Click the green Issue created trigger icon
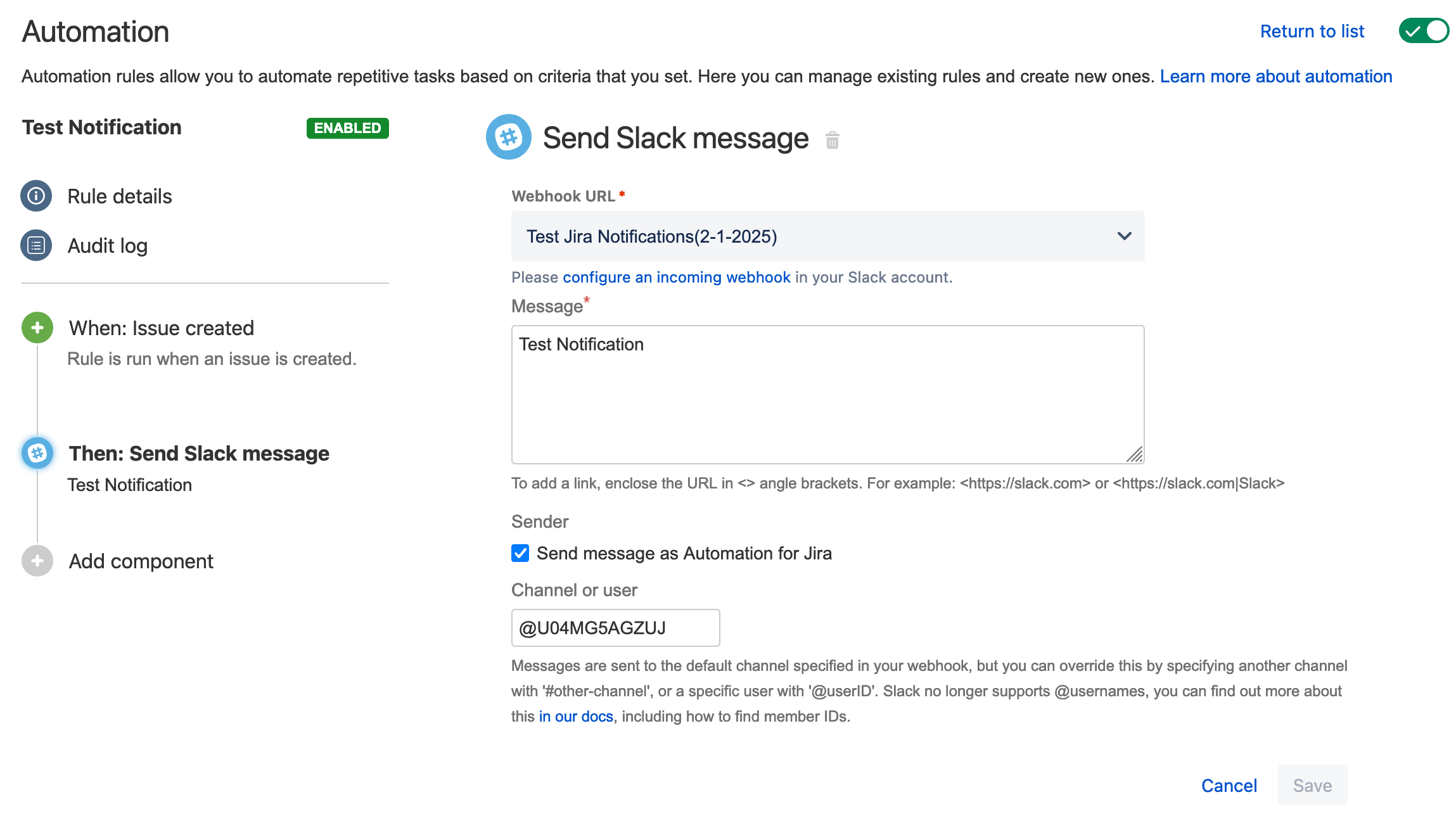The height and width of the screenshot is (816, 1456). (x=37, y=328)
